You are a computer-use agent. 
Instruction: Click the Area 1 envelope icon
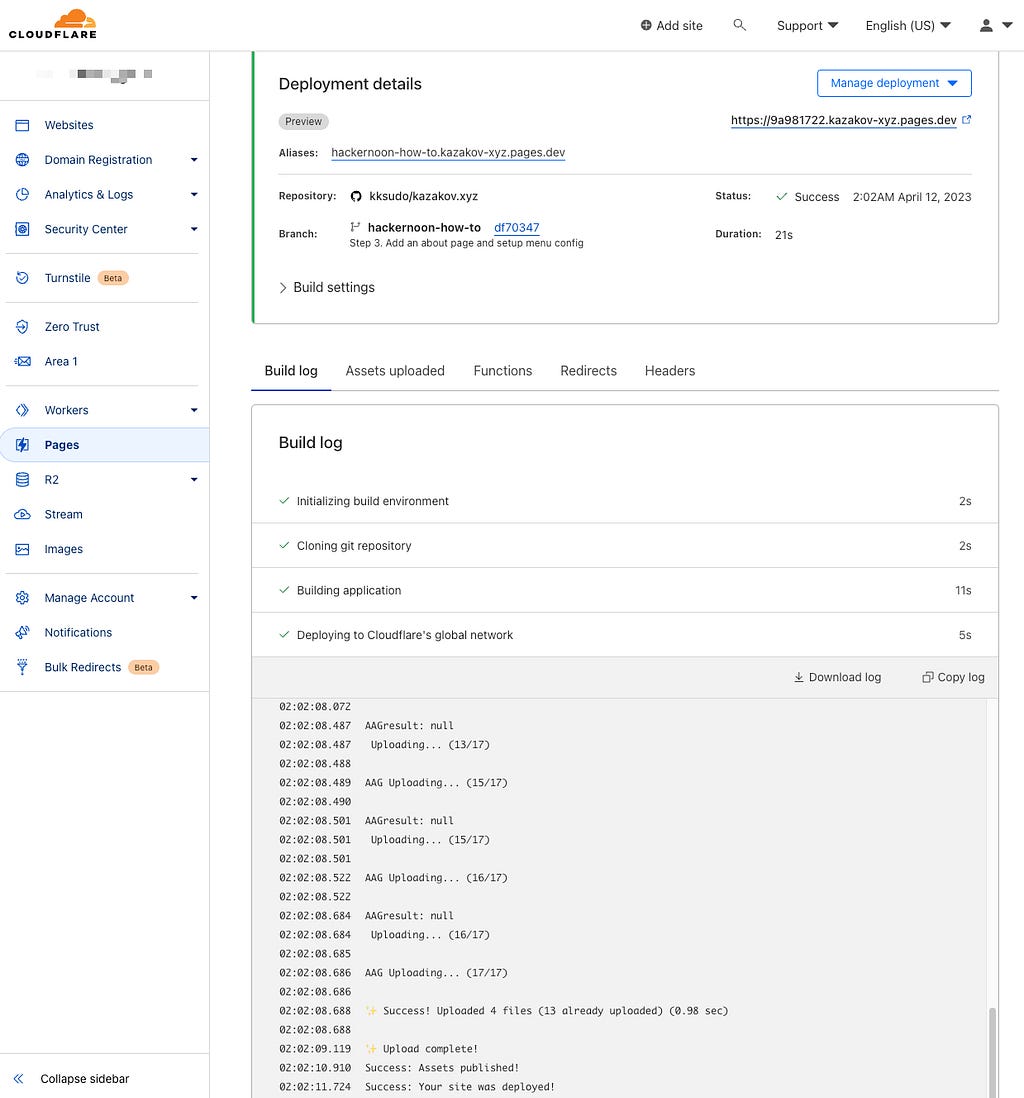(x=22, y=361)
